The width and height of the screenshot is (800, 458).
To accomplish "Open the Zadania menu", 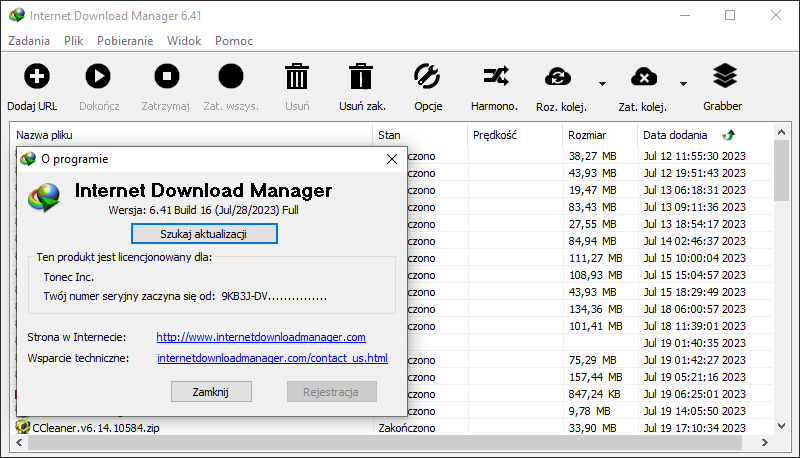I will point(29,41).
